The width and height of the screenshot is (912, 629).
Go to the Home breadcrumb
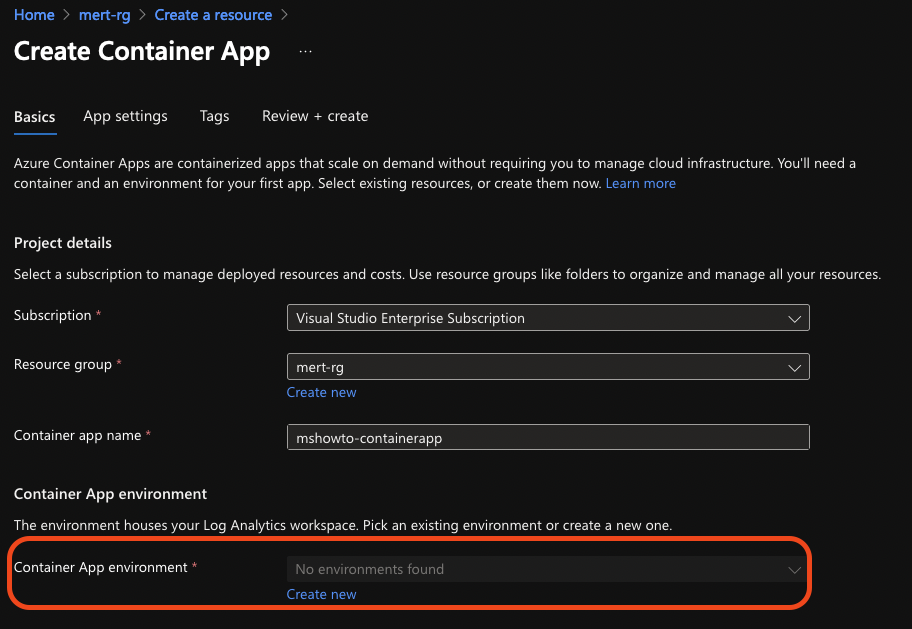coord(34,15)
